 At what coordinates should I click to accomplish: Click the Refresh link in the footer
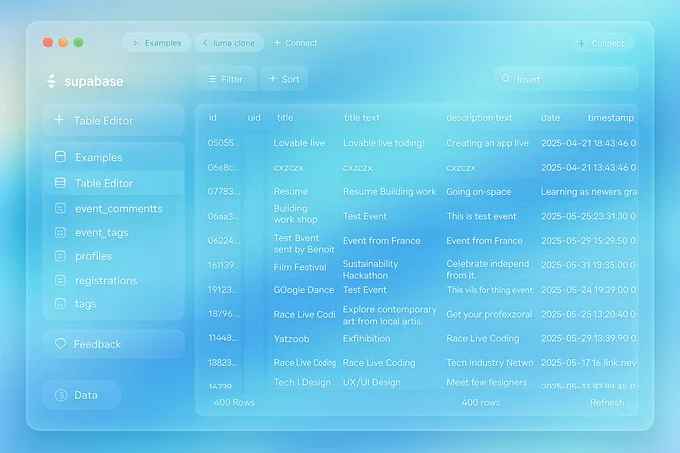point(607,402)
